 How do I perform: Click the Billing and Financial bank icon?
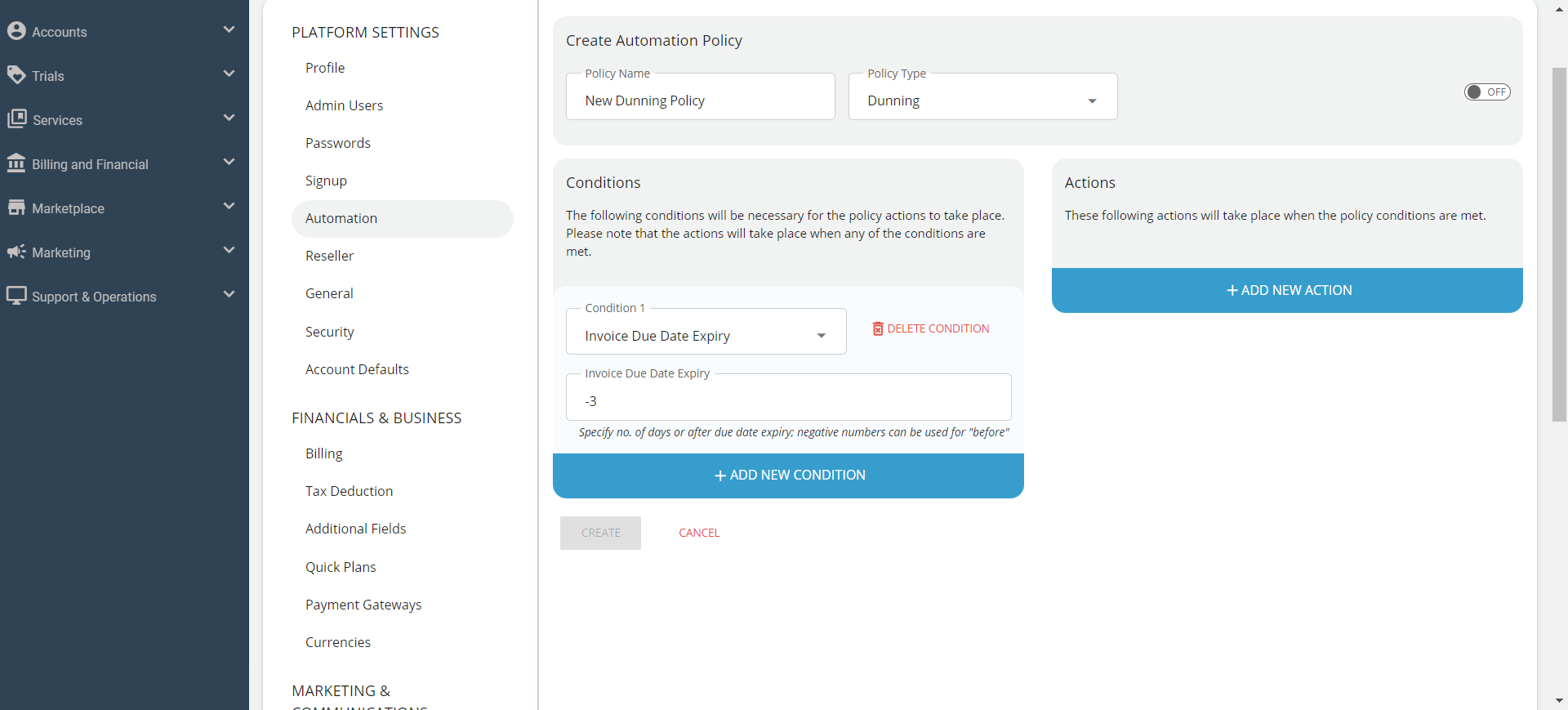click(x=16, y=163)
